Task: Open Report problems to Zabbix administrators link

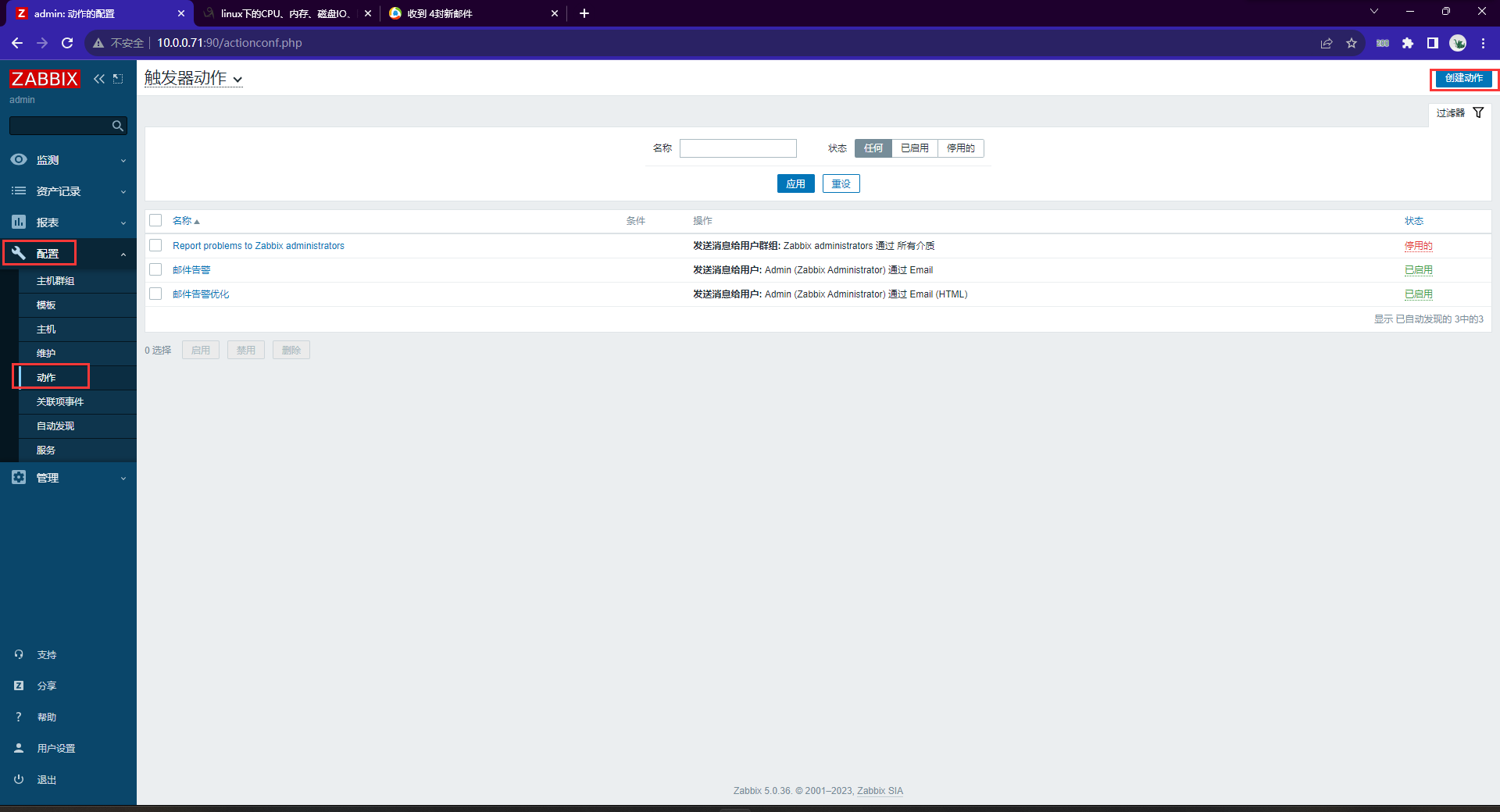Action: [x=259, y=245]
